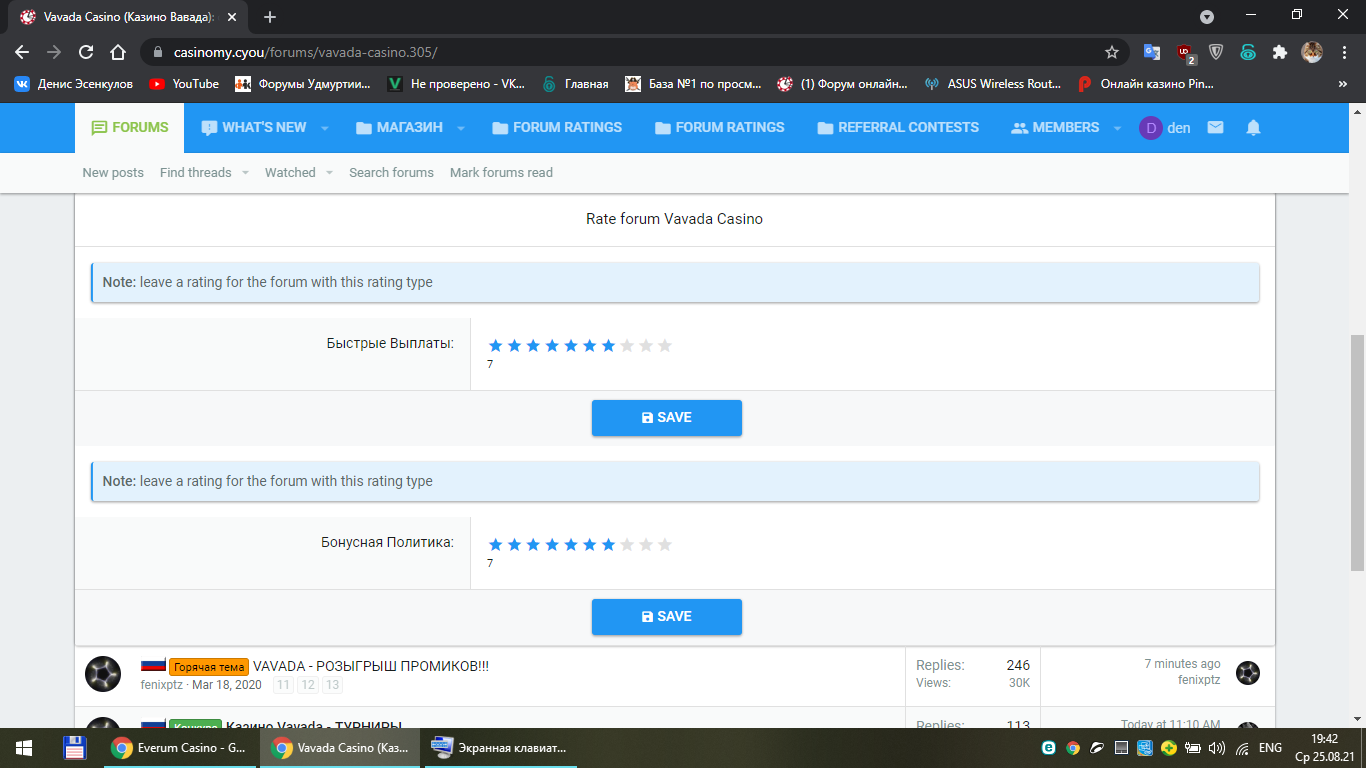Screen dimensions: 1366x768
Task: Open the YouTube bookmark
Action: (185, 84)
